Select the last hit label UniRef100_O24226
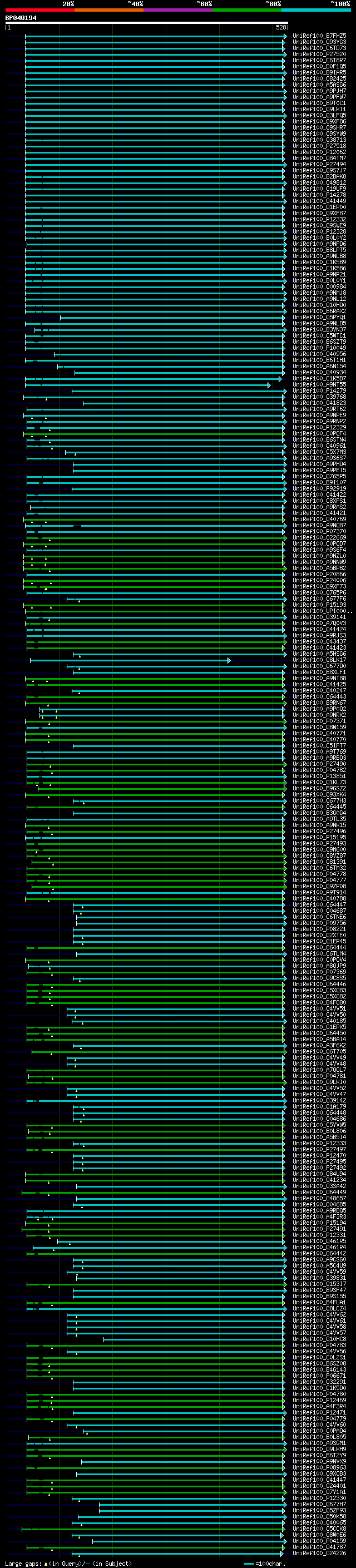Screen dimensions: 356x1568 tap(319, 1554)
